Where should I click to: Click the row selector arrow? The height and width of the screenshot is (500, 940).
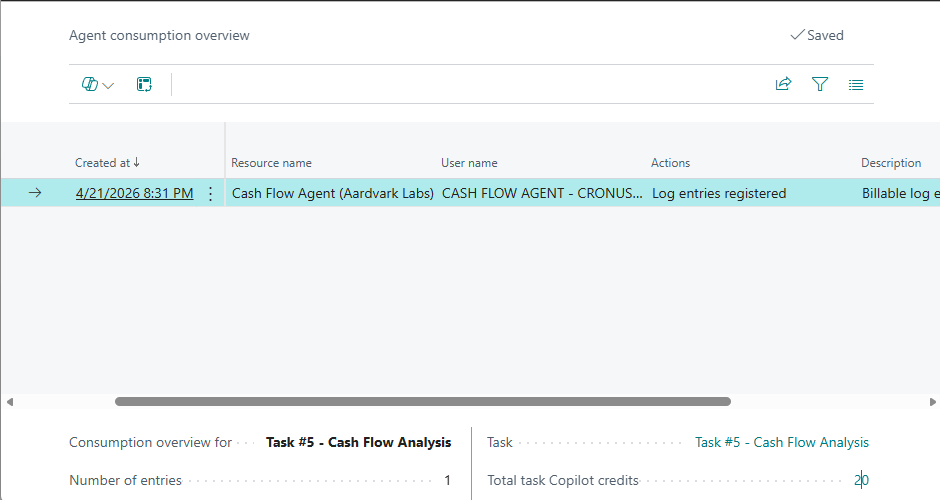pyautogui.click(x=35, y=194)
